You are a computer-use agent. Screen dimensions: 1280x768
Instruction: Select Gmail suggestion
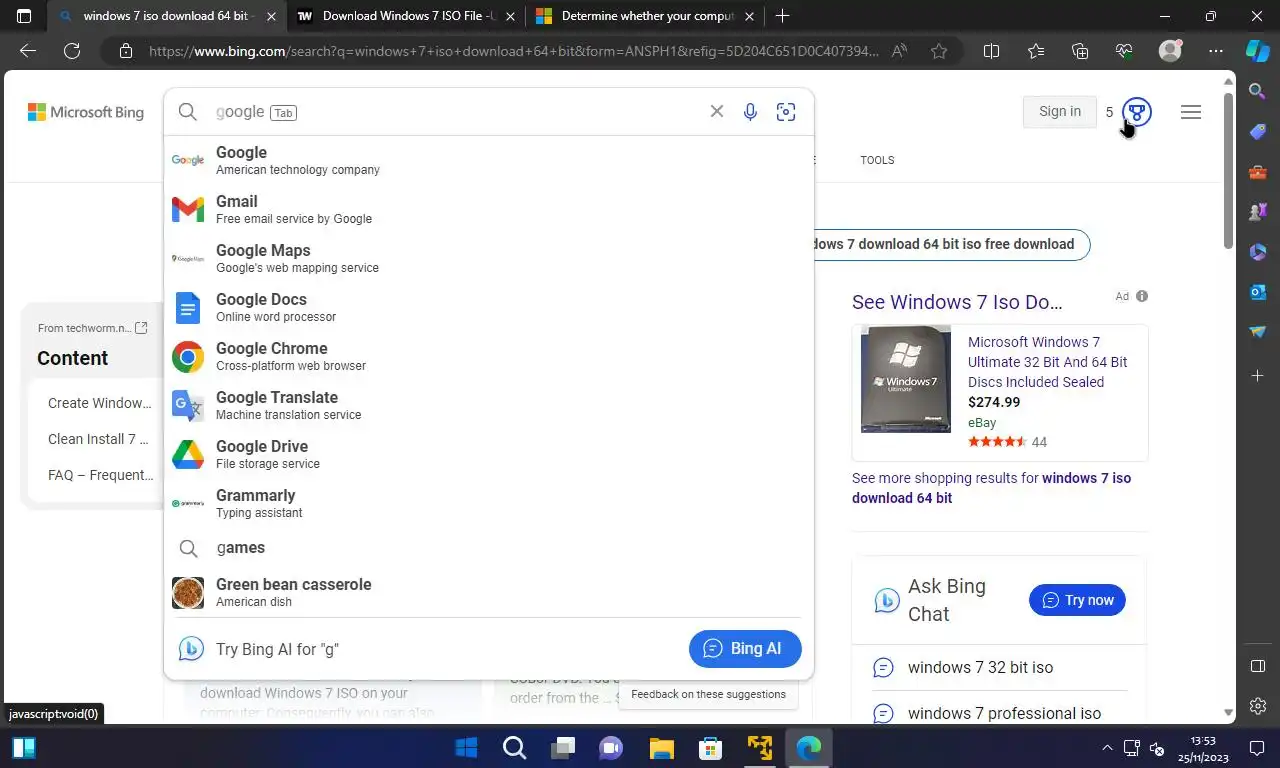point(488,209)
